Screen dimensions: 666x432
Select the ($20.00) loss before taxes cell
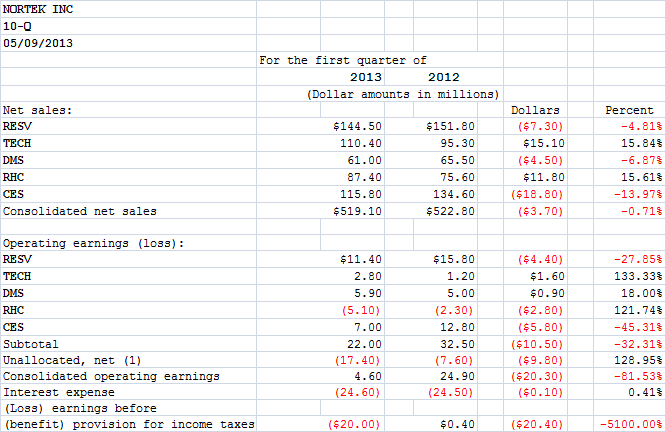pos(354,424)
